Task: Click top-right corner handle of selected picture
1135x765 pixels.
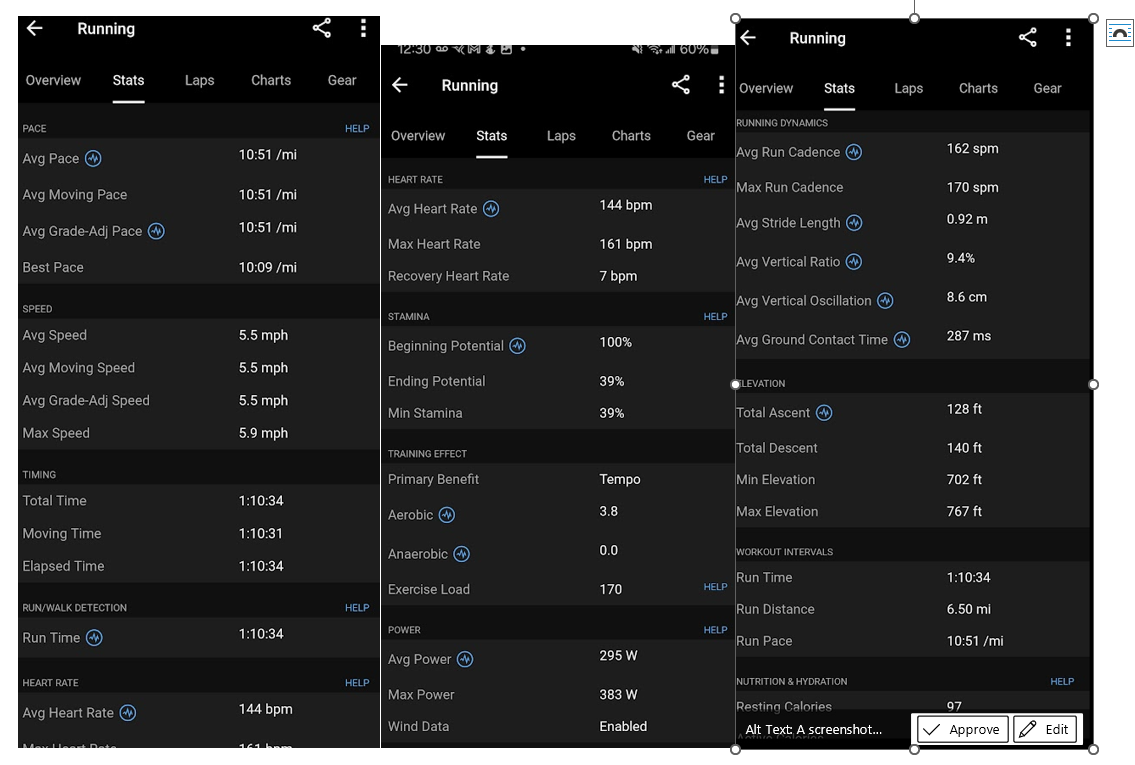Action: click(x=1093, y=18)
